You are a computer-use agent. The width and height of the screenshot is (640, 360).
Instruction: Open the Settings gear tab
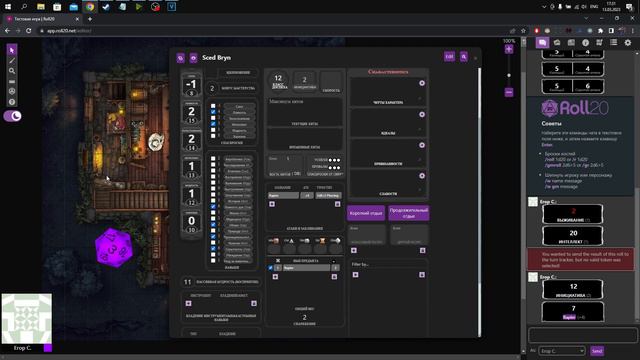628,42
